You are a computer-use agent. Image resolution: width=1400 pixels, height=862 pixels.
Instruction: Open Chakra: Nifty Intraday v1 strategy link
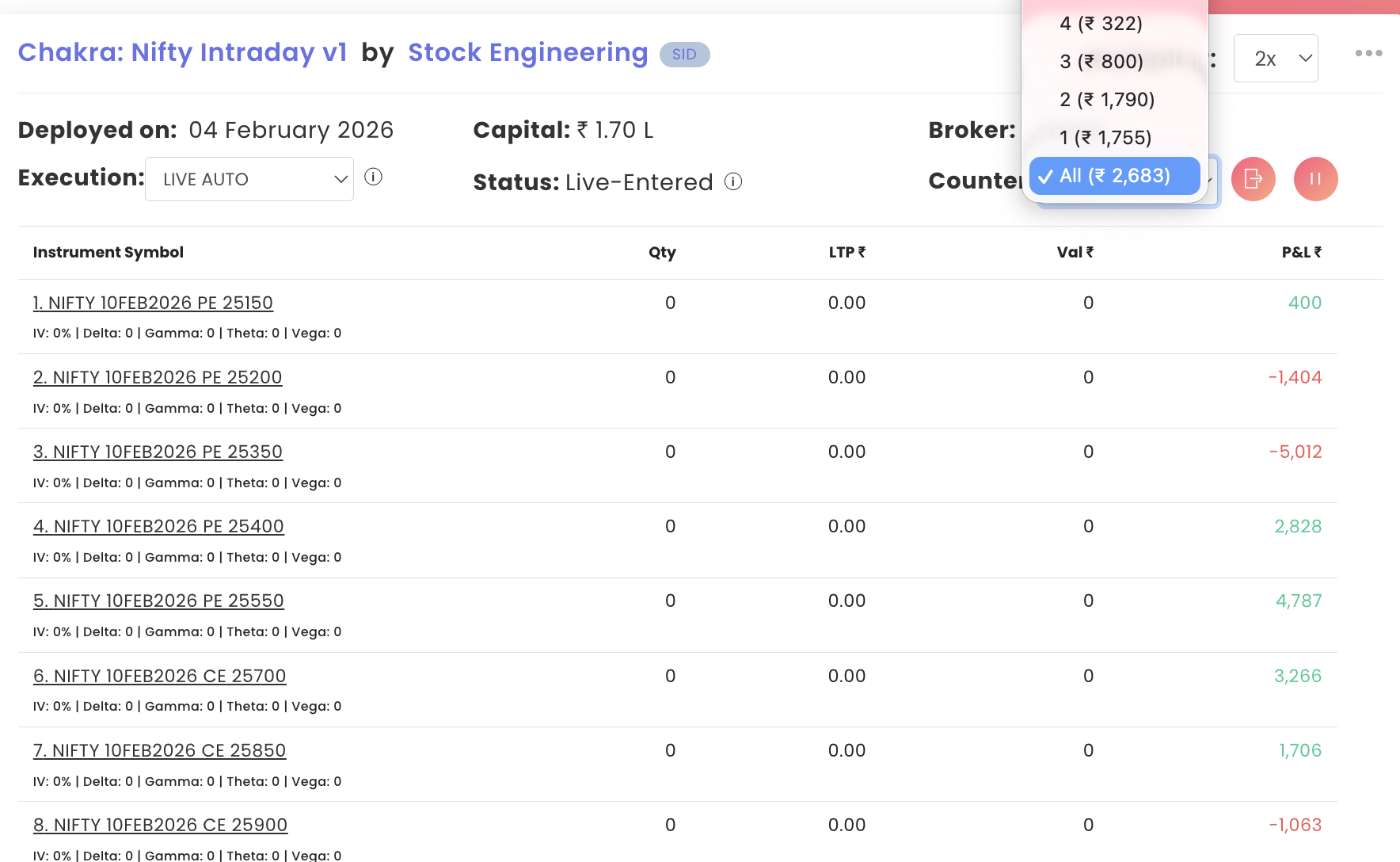[183, 52]
